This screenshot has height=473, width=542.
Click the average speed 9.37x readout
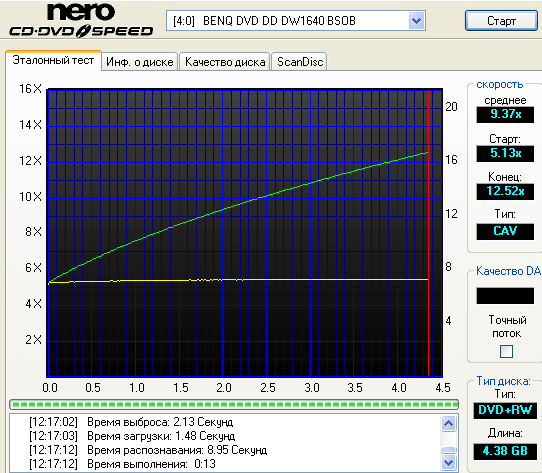pyautogui.click(x=505, y=114)
